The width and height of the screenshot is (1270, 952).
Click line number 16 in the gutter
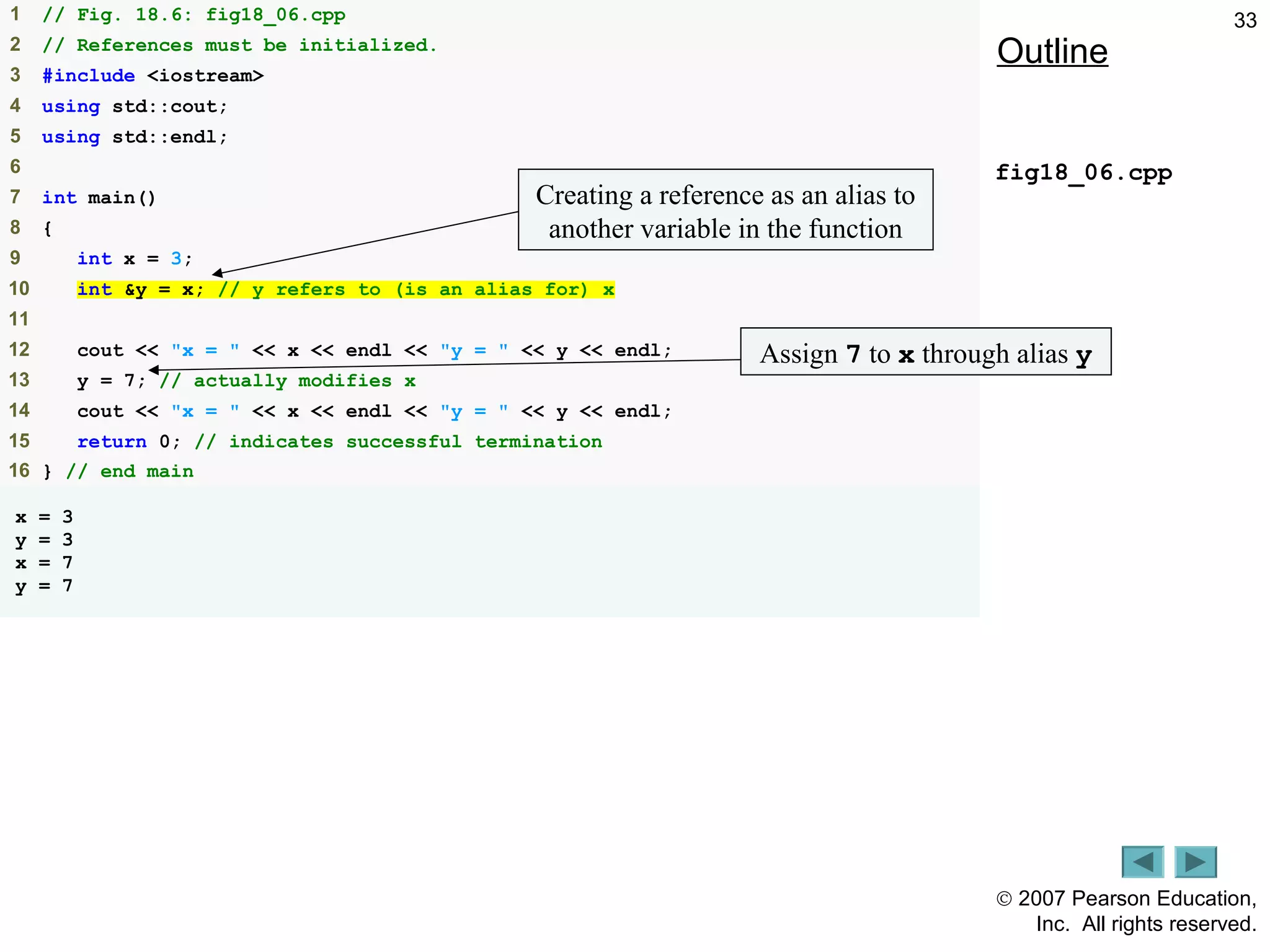[x=19, y=470]
